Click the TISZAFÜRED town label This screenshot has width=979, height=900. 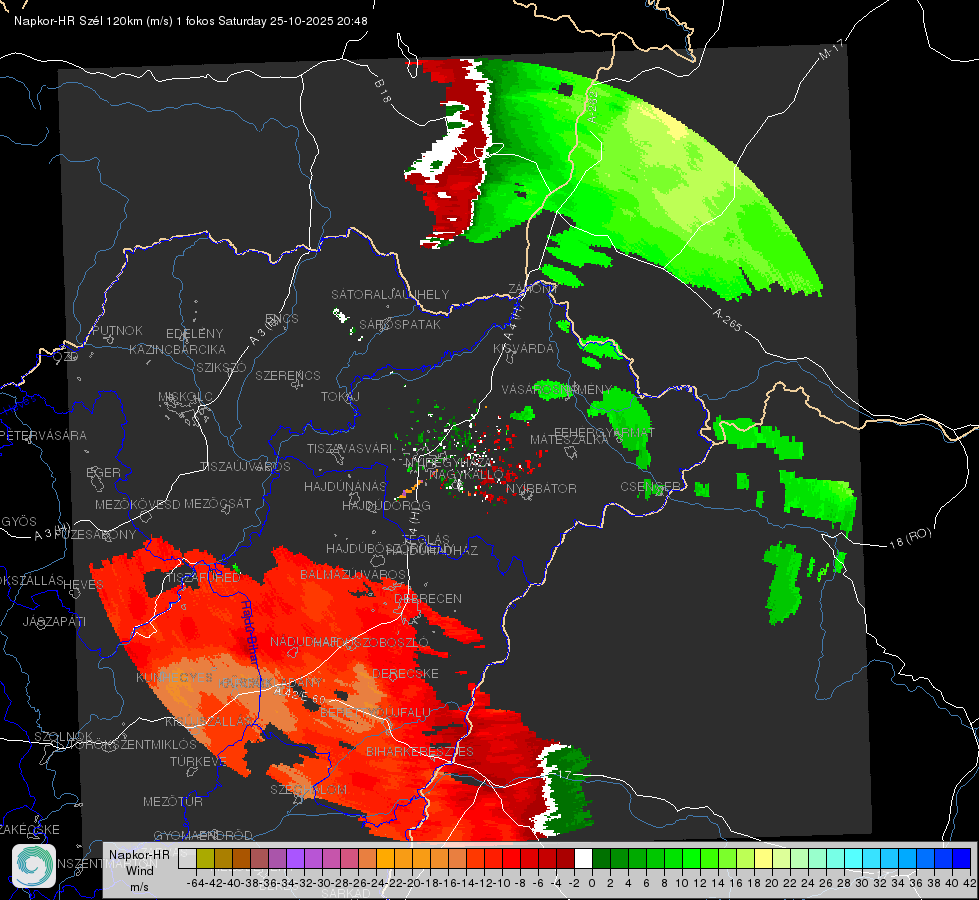202,578
